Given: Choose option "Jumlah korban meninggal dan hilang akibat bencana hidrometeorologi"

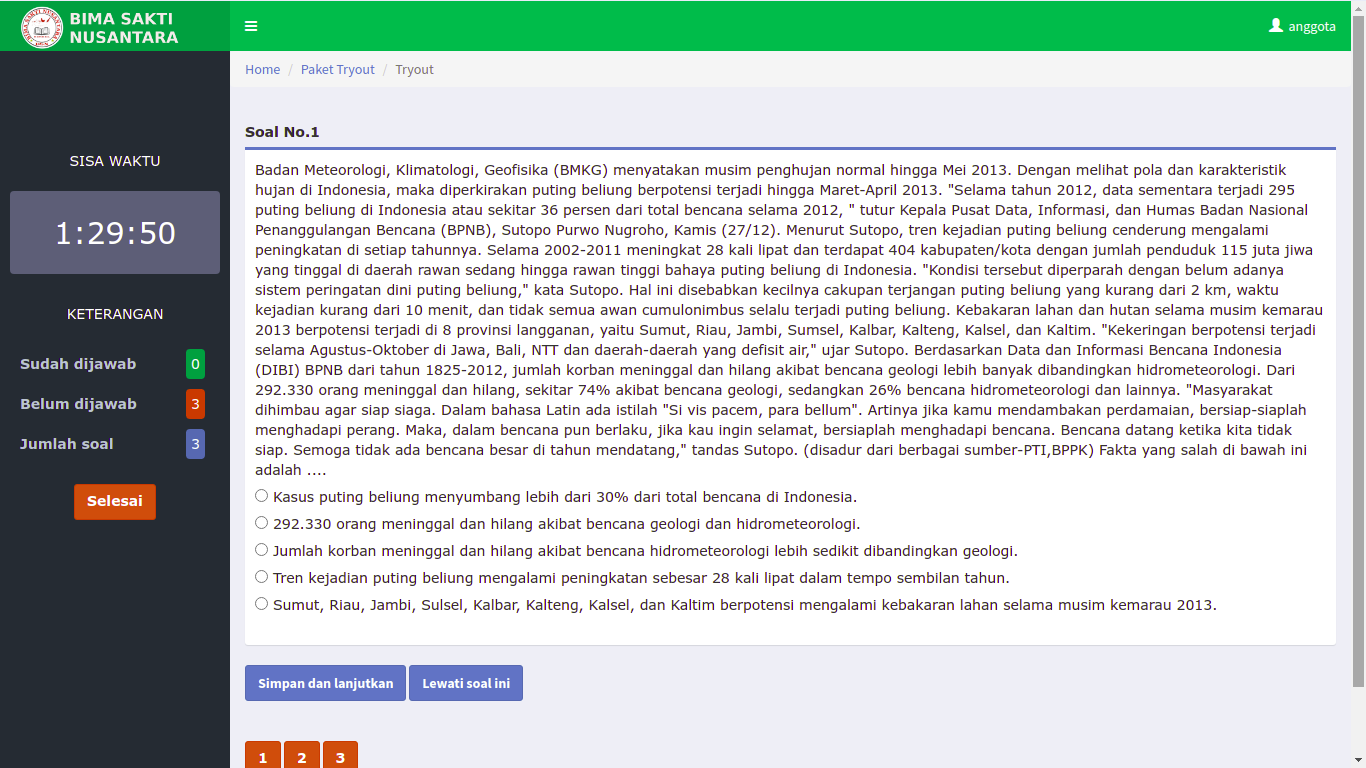Looking at the screenshot, I should [x=262, y=550].
